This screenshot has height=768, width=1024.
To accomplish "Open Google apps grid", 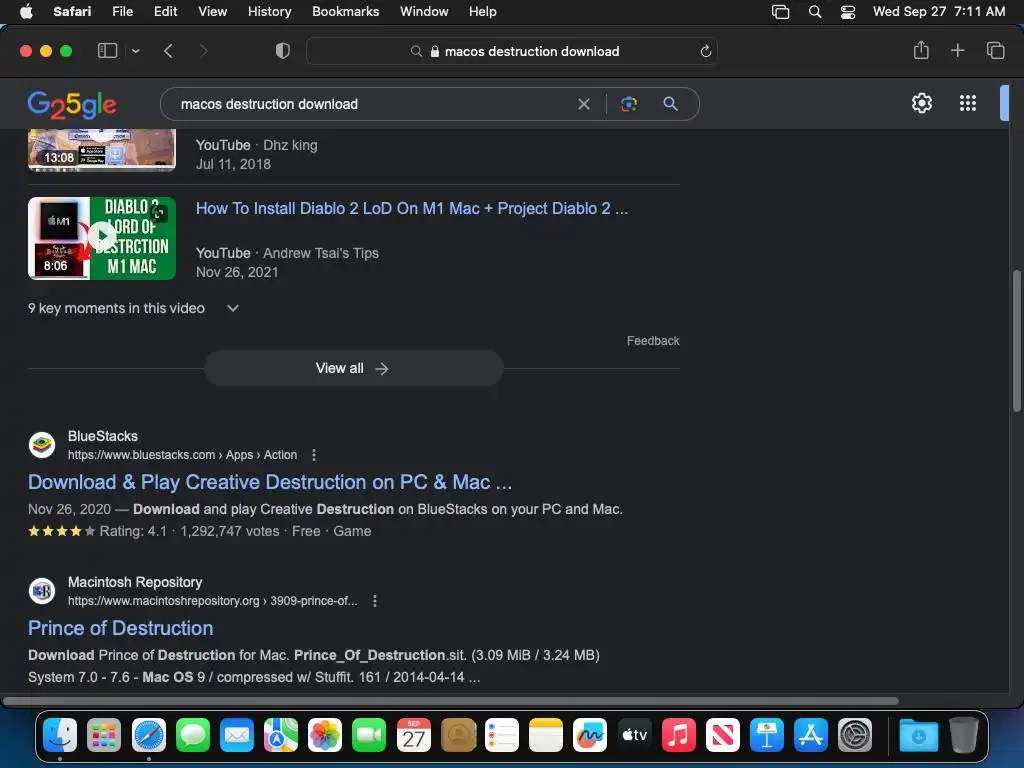I will pos(967,103).
